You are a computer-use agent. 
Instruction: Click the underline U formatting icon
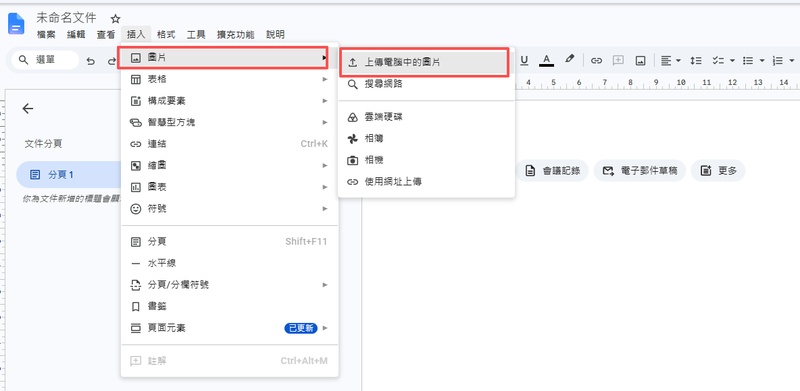click(524, 60)
